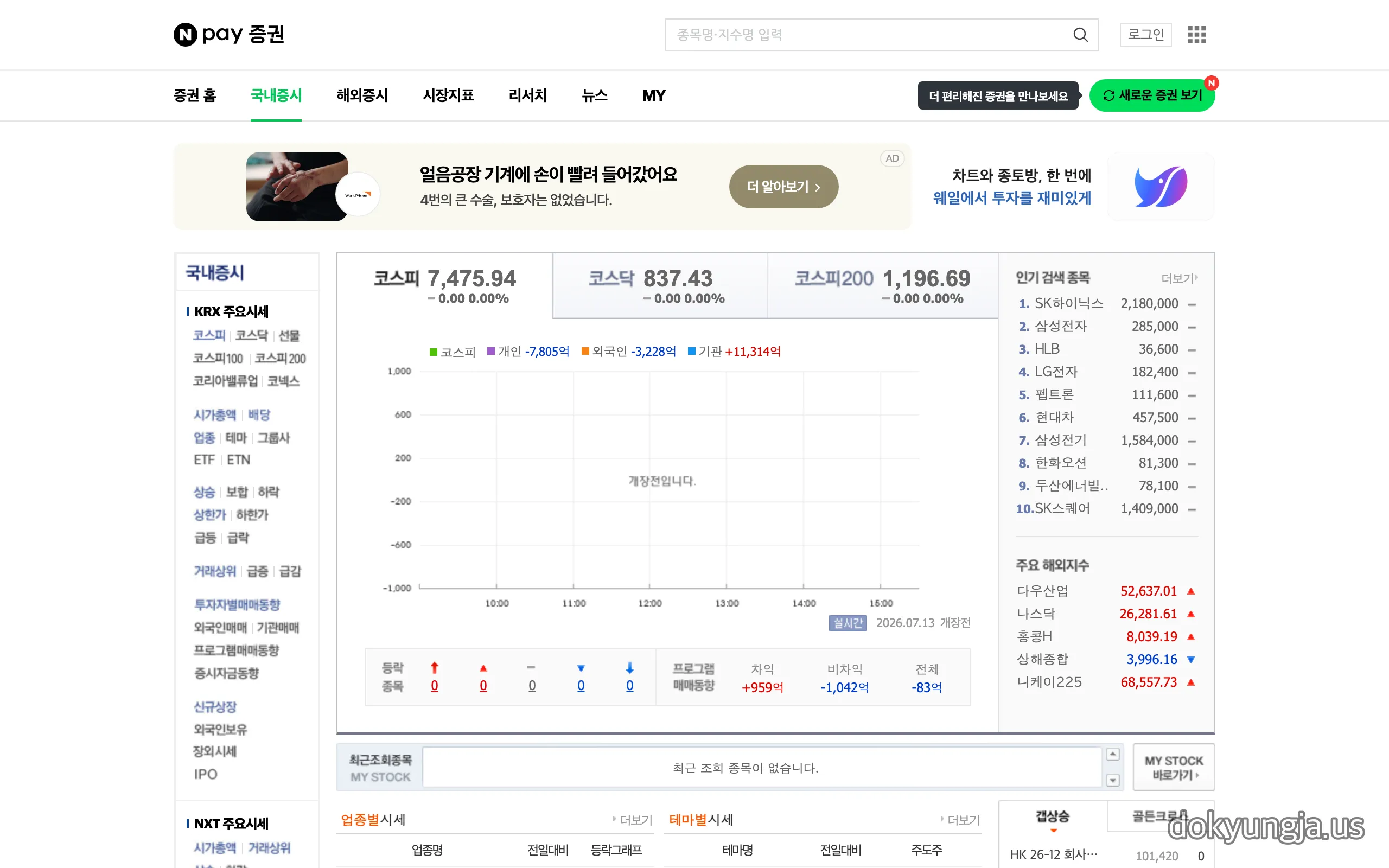The width and height of the screenshot is (1389, 868).
Task: Click the orange 외국인 legend swatch
Action: [x=585, y=352]
